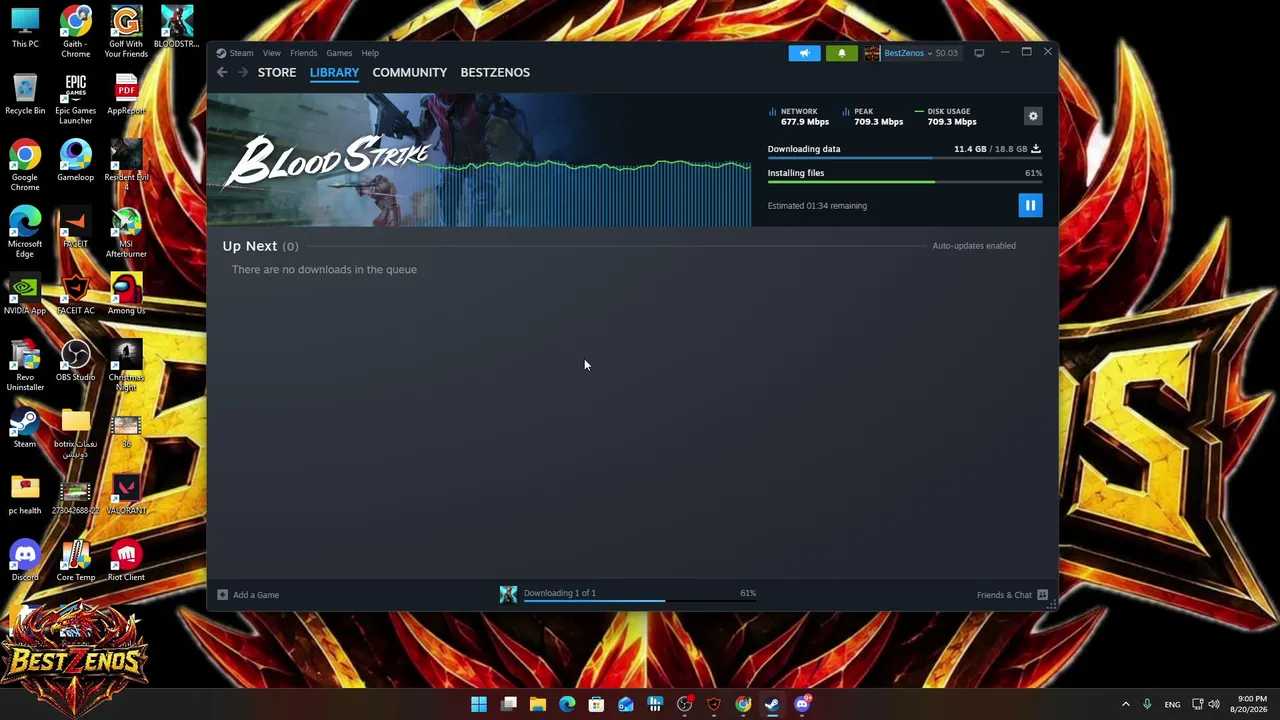Click the DISK USAGE stat
Screen dimensions: 1280x720
946,117
